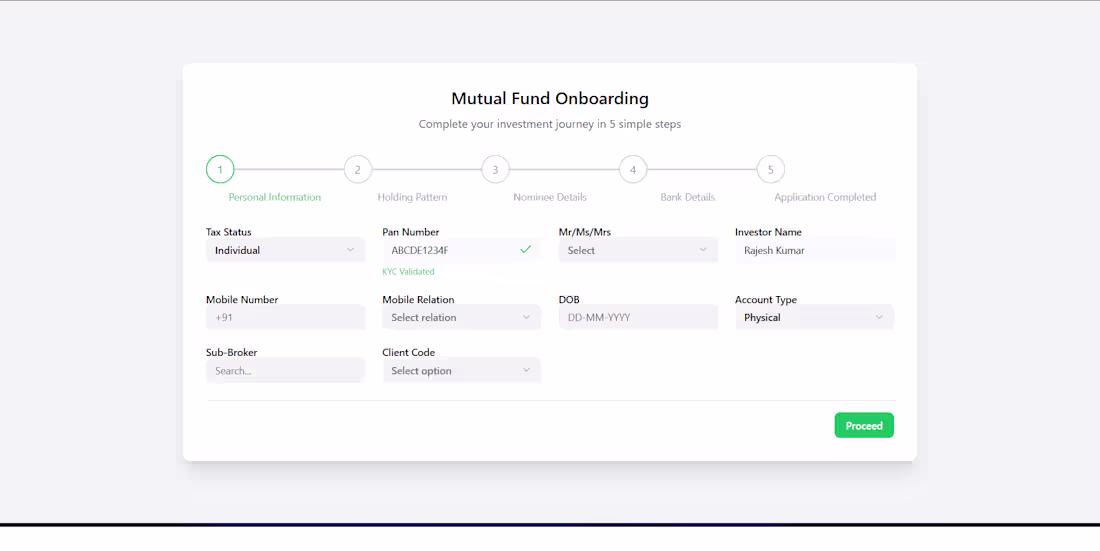The height and width of the screenshot is (551, 1100).
Task: Select the Nominee Details step label
Action: coord(550,197)
